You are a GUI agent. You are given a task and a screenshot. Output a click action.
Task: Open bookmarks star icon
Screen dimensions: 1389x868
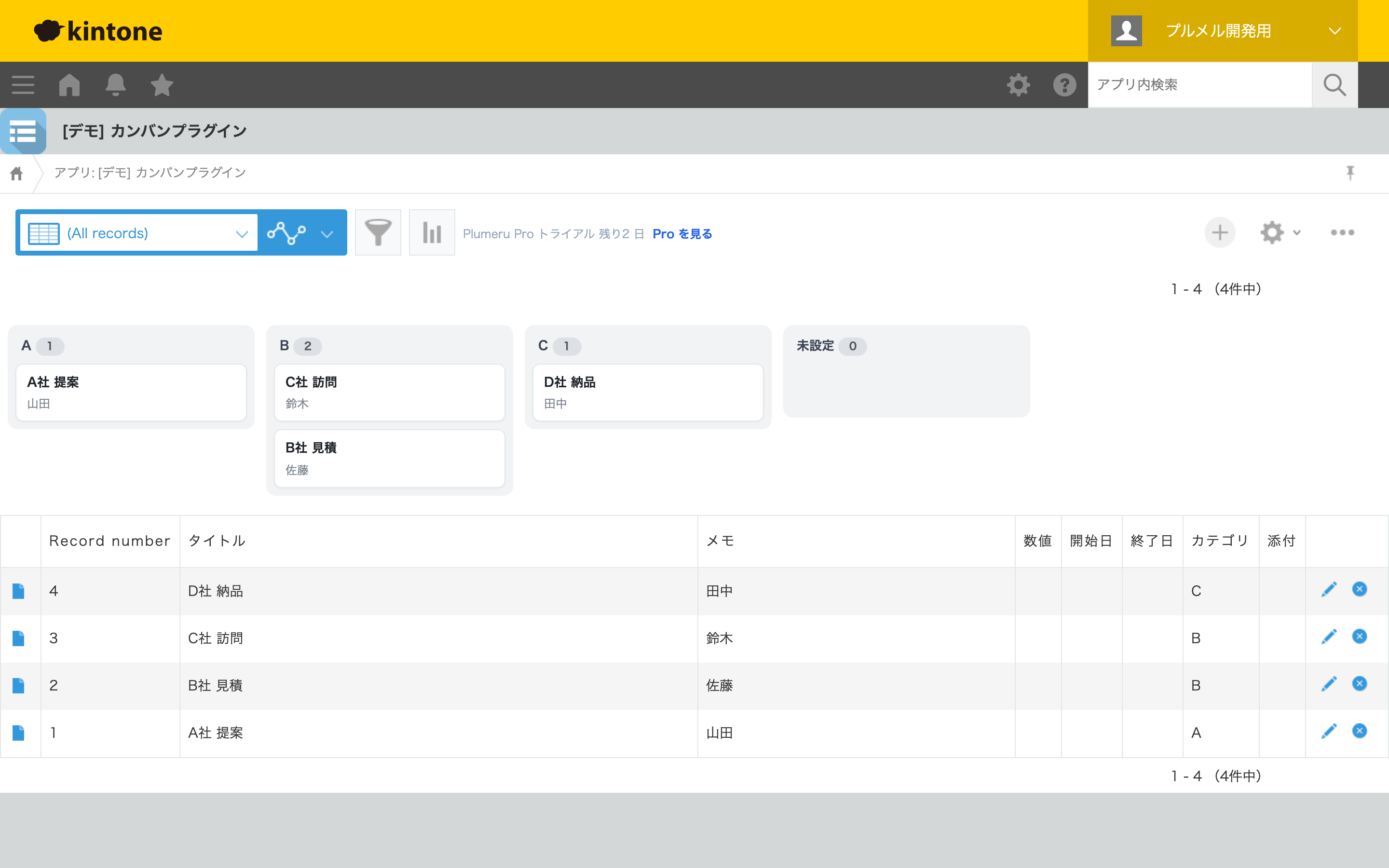[x=162, y=85]
